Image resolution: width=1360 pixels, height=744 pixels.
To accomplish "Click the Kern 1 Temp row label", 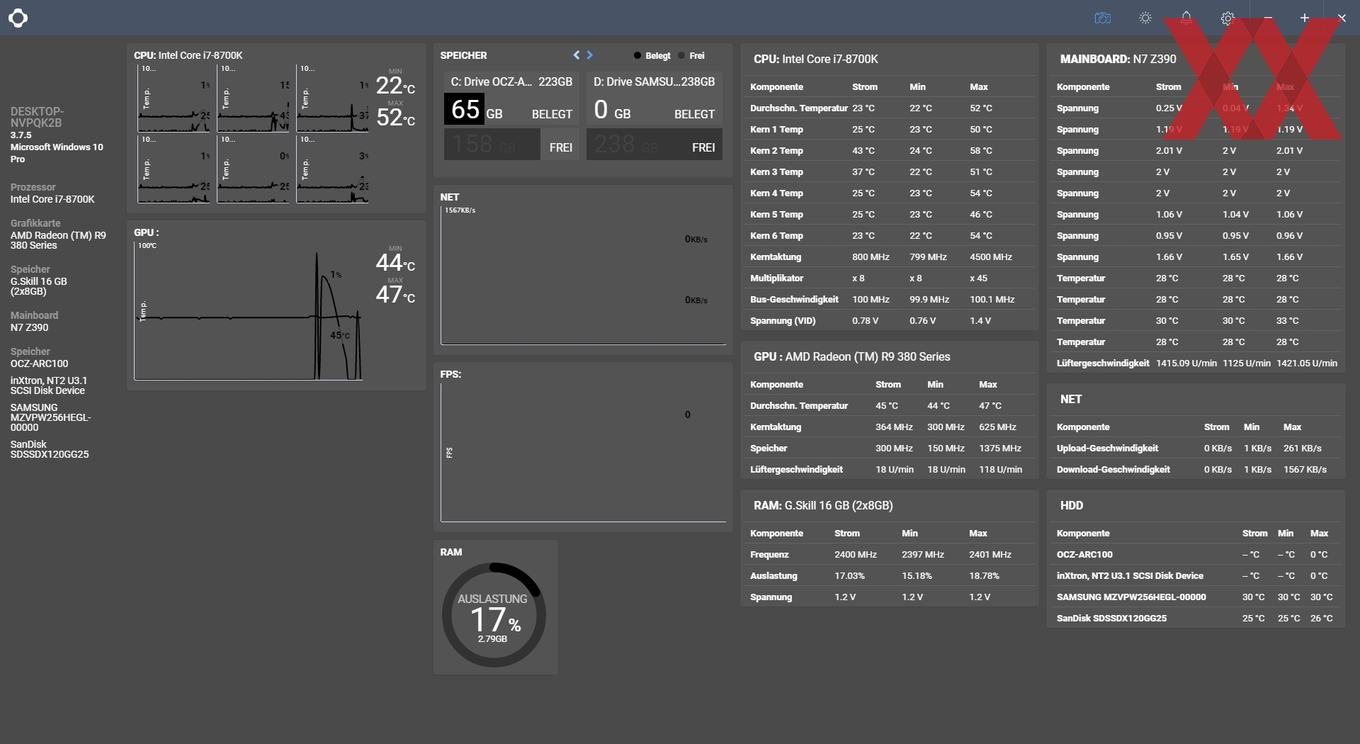I will (x=776, y=129).
